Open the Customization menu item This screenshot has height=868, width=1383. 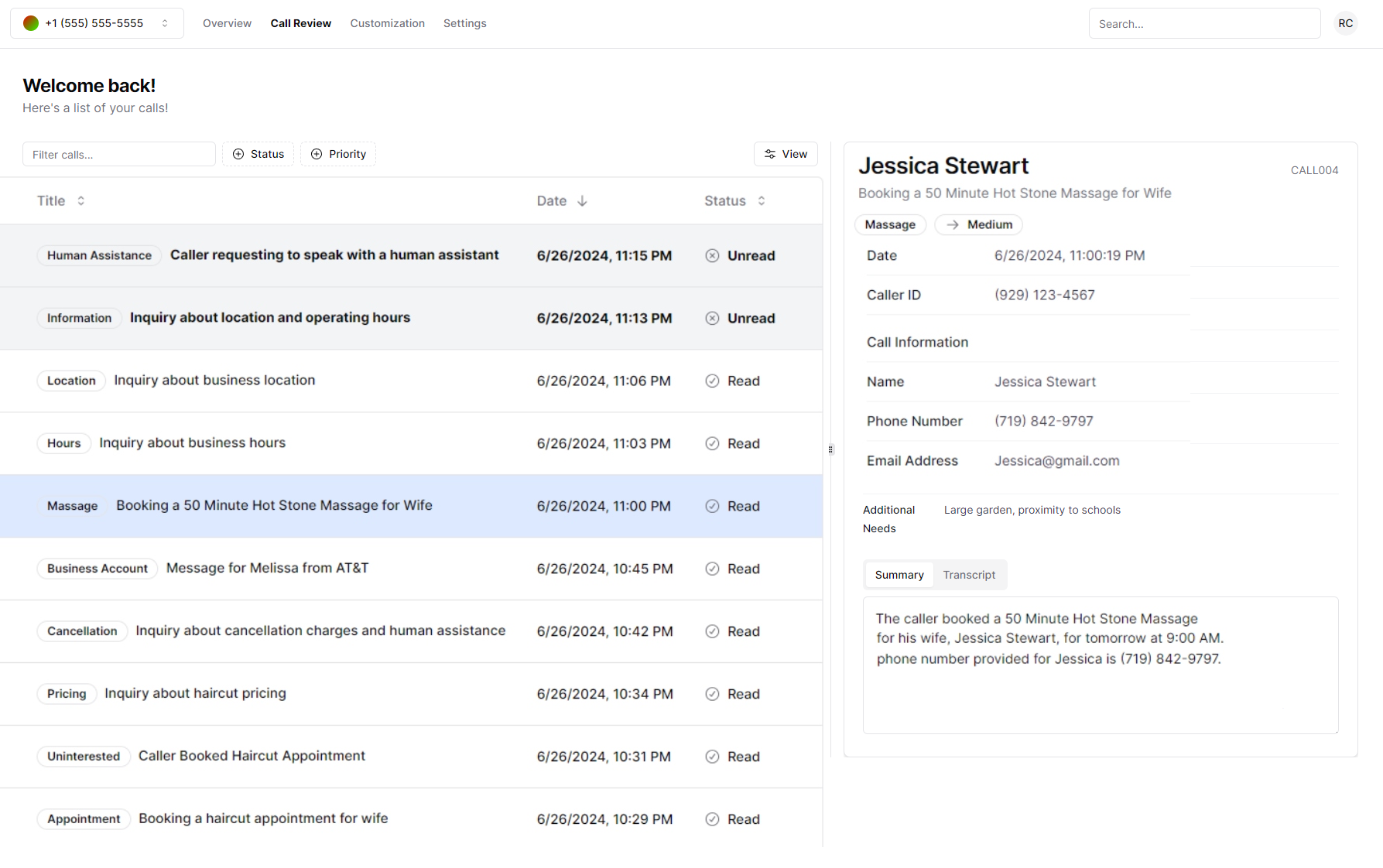387,23
